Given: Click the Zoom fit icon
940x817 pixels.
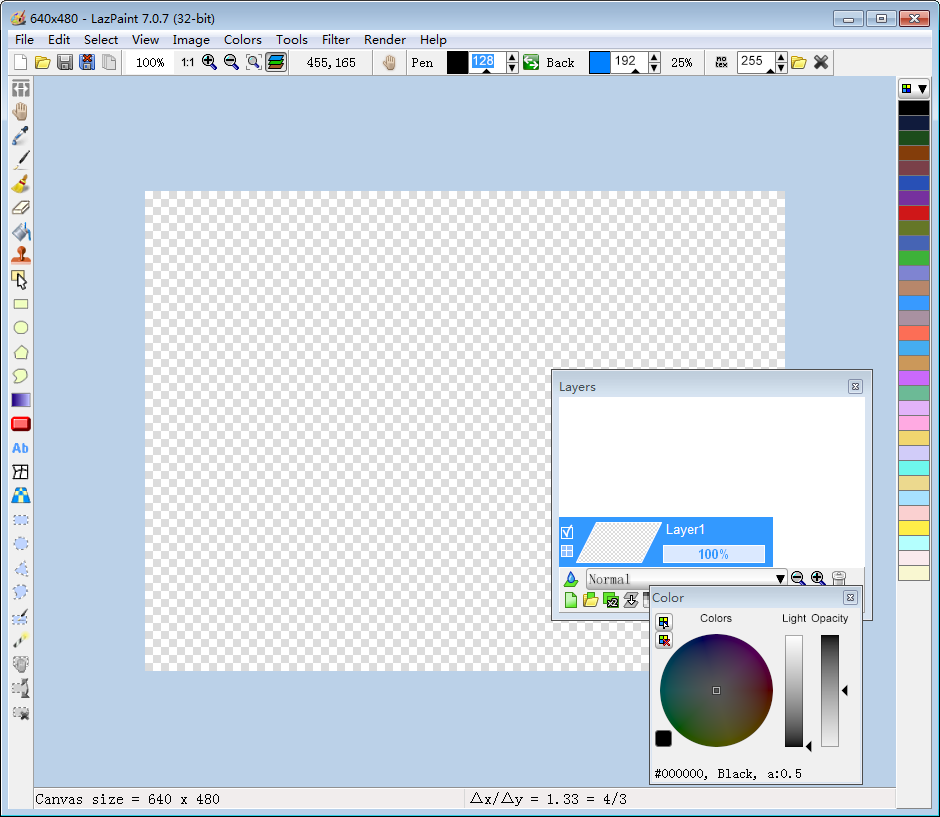Looking at the screenshot, I should (254, 62).
